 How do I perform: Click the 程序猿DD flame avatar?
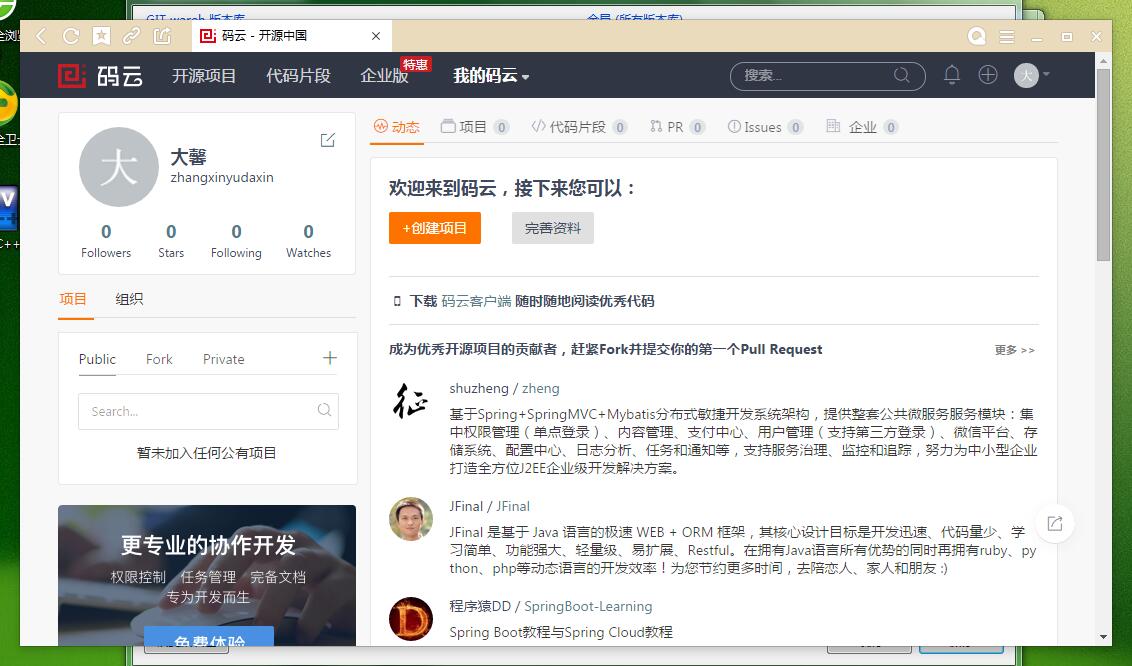[x=411, y=619]
